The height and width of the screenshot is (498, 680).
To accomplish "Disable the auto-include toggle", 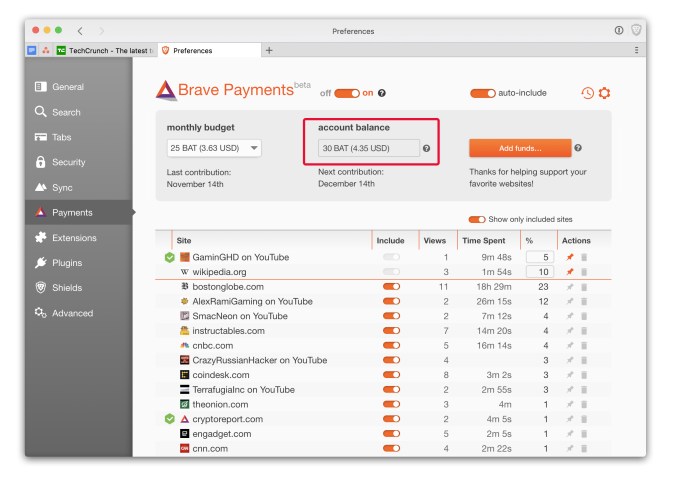I will pos(482,93).
